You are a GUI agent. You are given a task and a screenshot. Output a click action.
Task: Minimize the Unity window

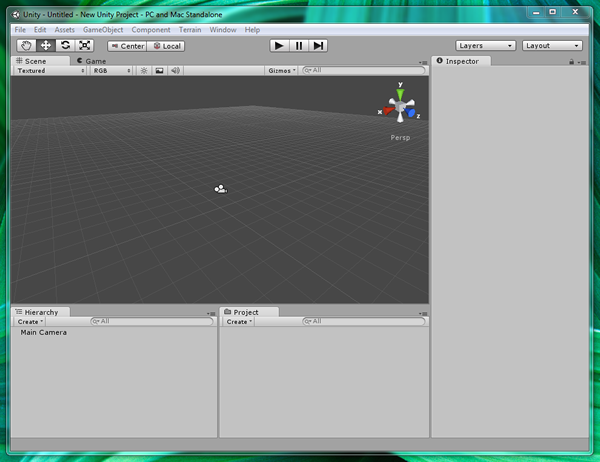pos(536,12)
